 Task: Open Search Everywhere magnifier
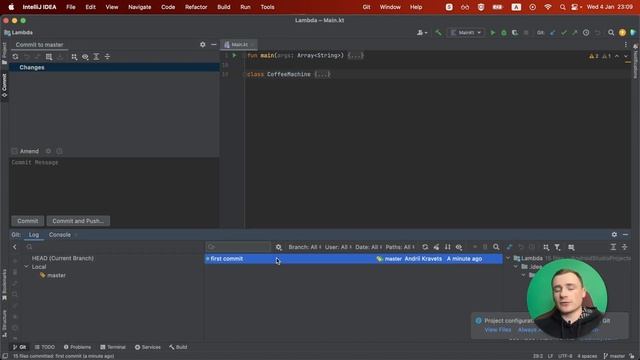(611, 33)
